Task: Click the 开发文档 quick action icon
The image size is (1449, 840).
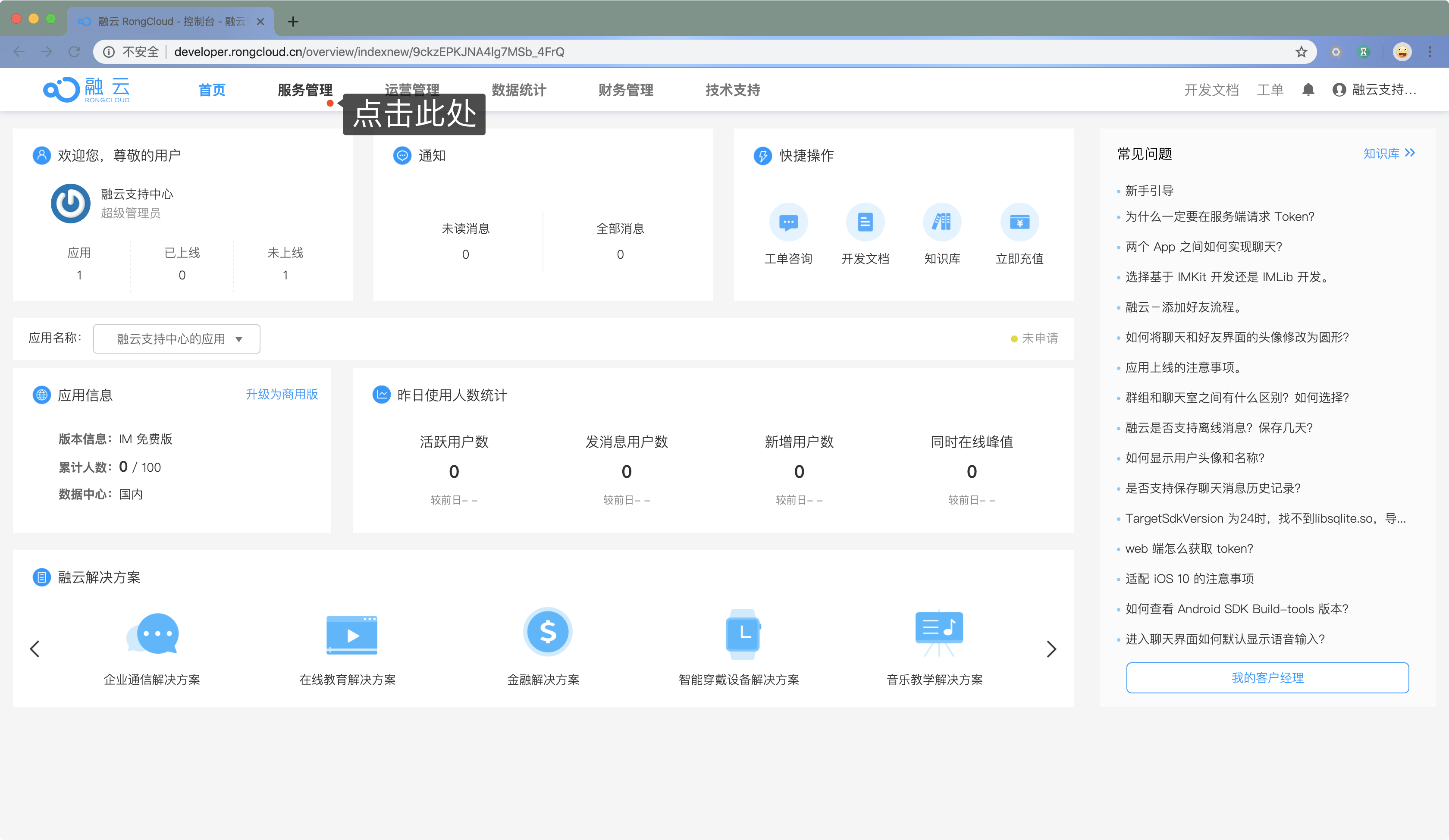Action: (866, 222)
